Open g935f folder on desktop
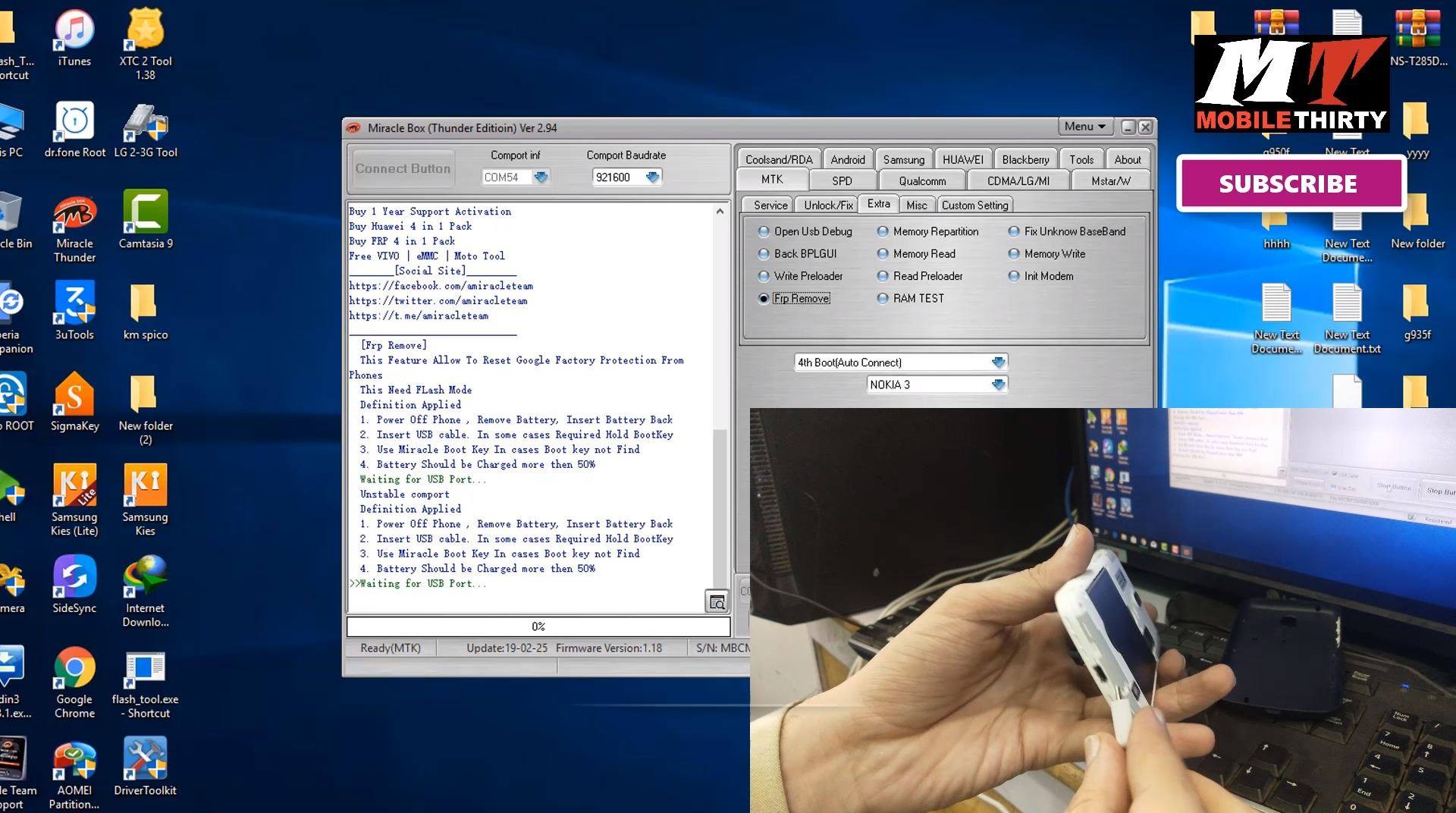This screenshot has height=813, width=1456. [1417, 312]
